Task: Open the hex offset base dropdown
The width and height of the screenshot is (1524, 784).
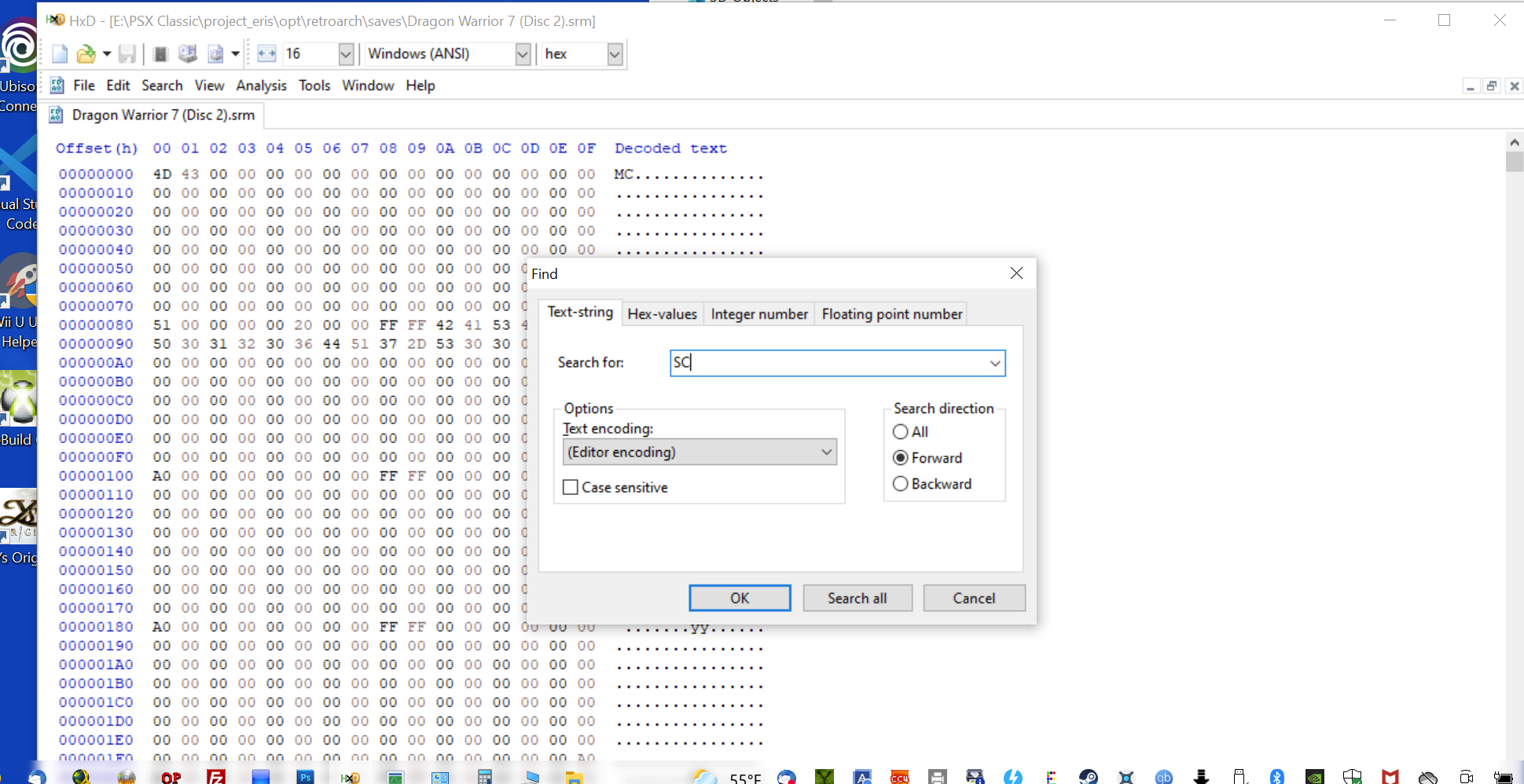Action: (615, 53)
